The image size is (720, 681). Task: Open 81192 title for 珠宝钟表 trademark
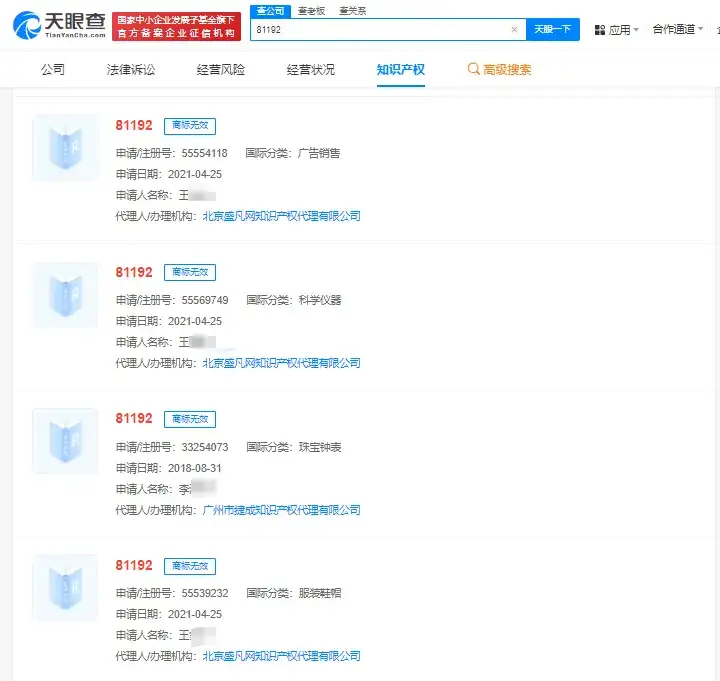pyautogui.click(x=134, y=418)
